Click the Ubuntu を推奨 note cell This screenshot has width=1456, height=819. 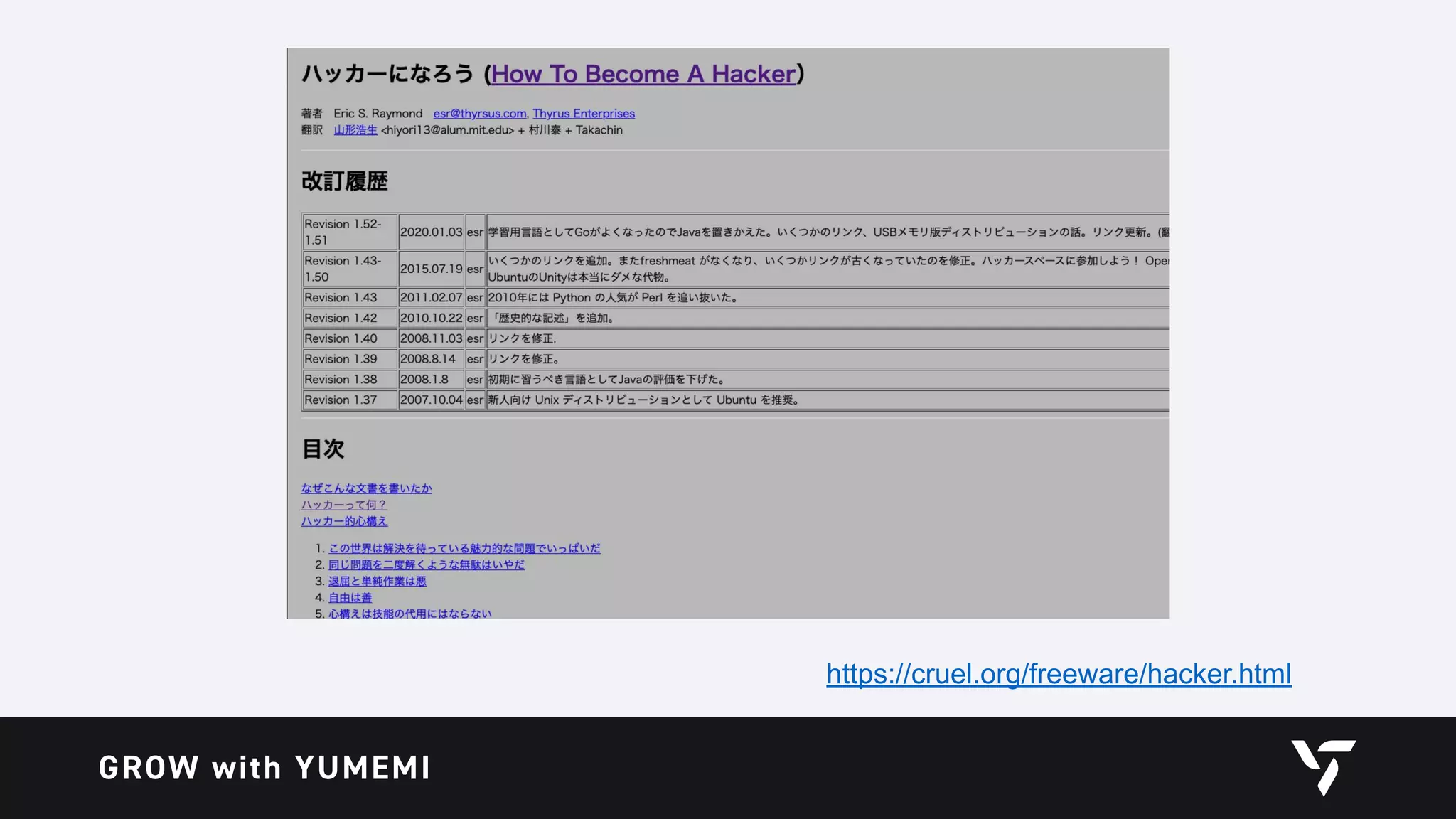point(828,400)
